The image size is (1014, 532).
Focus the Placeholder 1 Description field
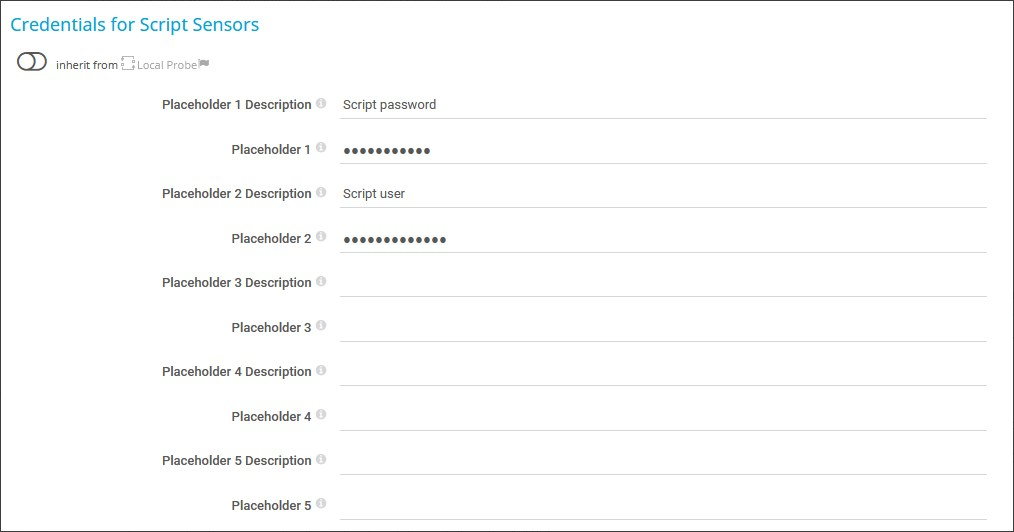(662, 104)
